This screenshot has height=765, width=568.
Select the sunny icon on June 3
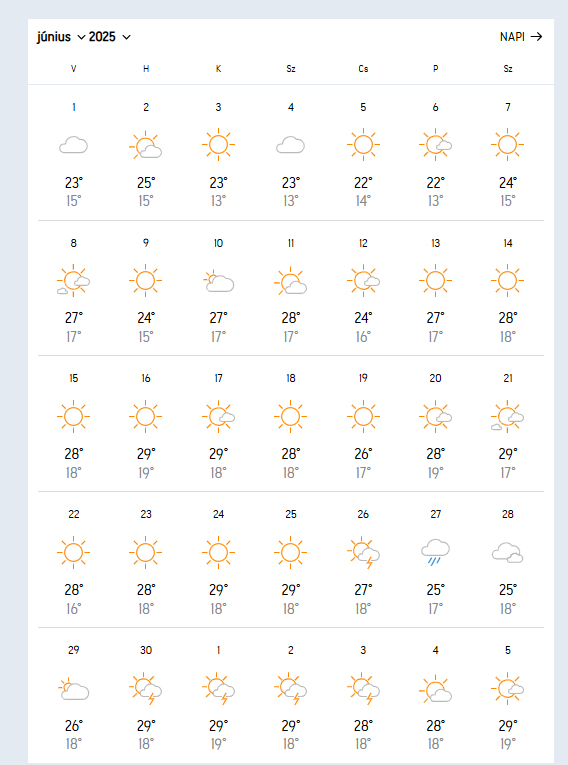[x=218, y=144]
